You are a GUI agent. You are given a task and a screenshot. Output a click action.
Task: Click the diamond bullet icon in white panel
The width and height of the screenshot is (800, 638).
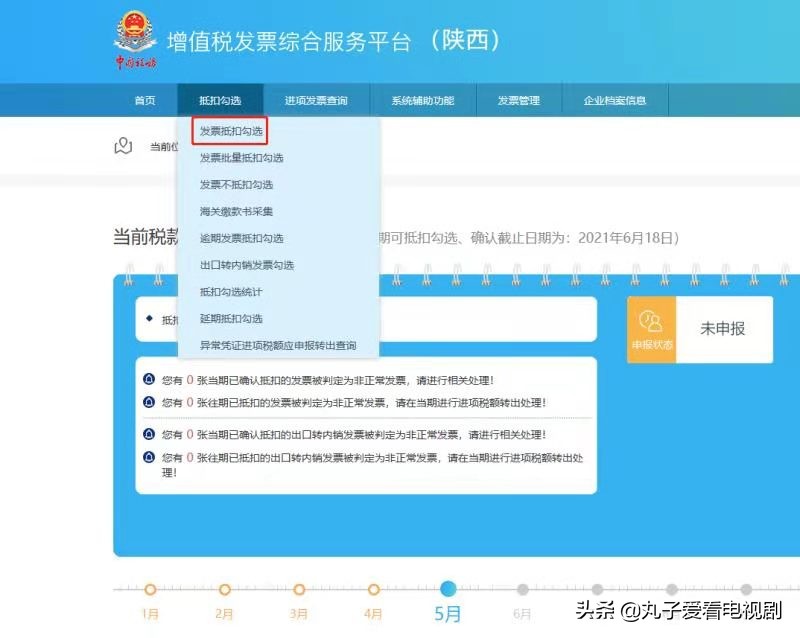tap(149, 319)
